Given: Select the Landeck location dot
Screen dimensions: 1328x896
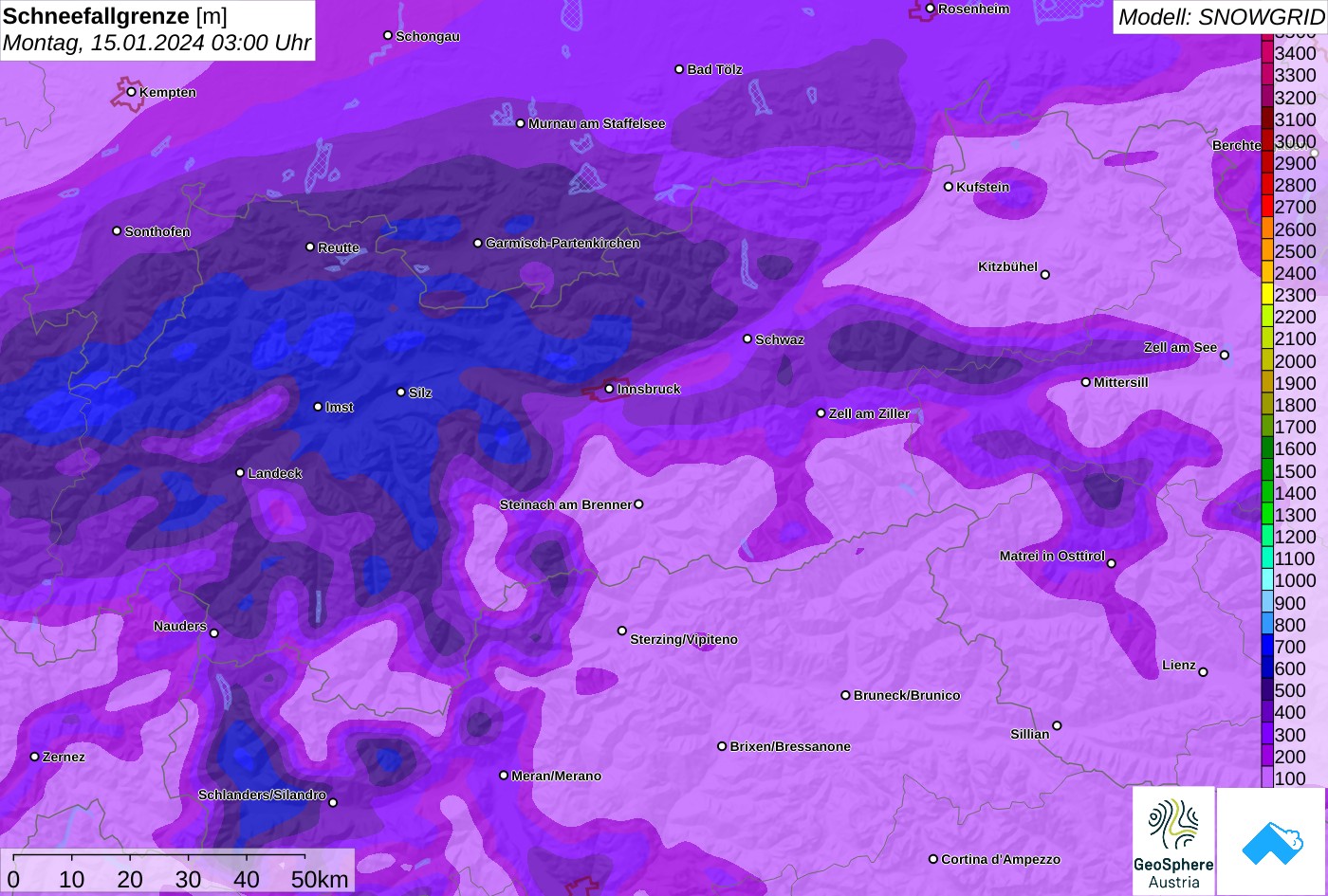Looking at the screenshot, I should (x=240, y=472).
